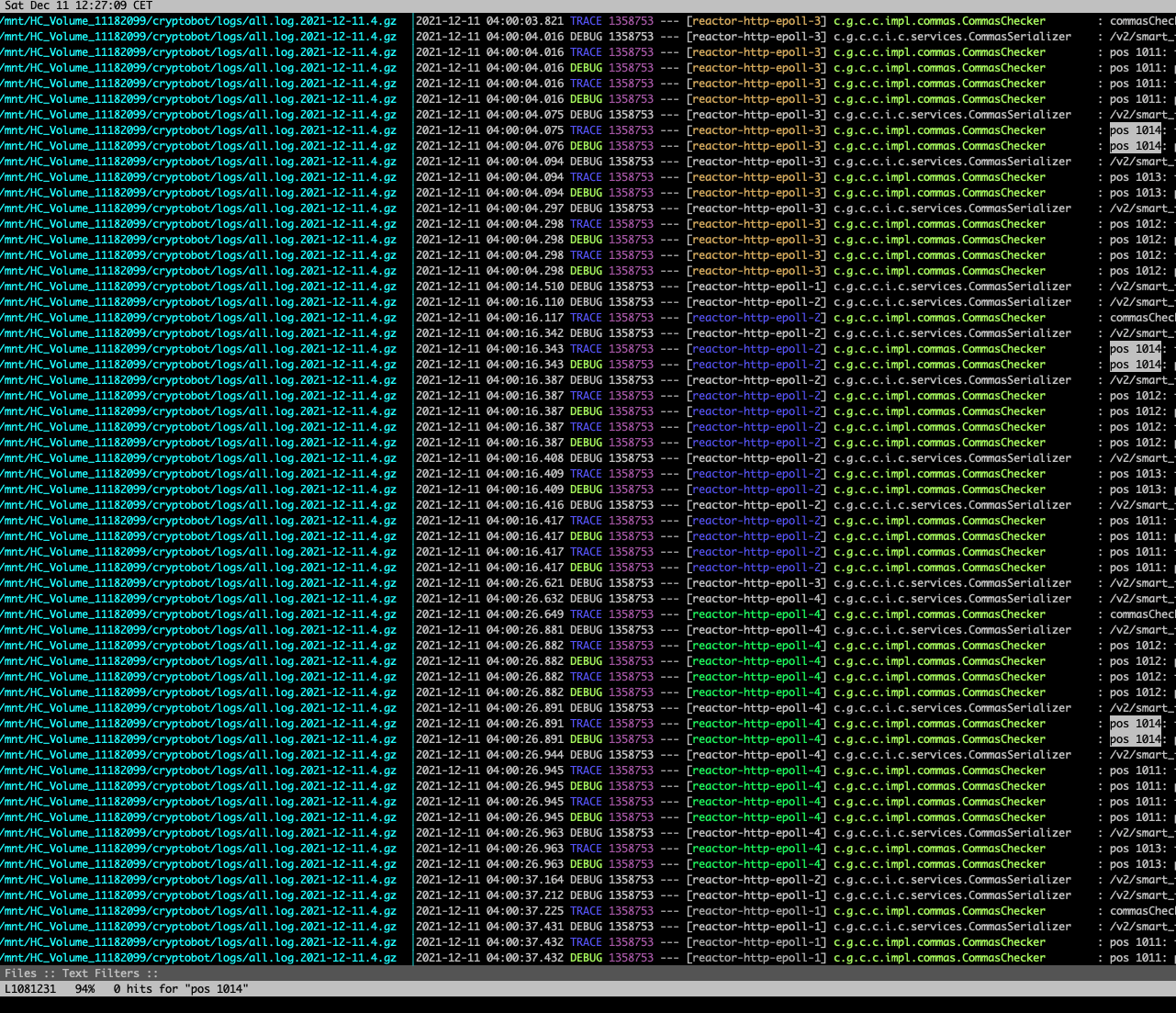Screen dimensions: 1176x1013
Task: Click the timestamp 04:00:37.431
Action: coord(525,927)
